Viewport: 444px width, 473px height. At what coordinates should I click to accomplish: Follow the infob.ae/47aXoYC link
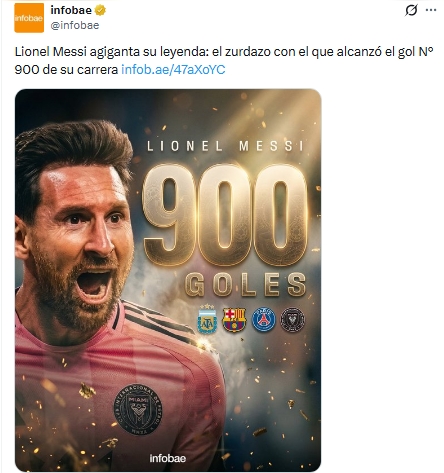pos(173,69)
